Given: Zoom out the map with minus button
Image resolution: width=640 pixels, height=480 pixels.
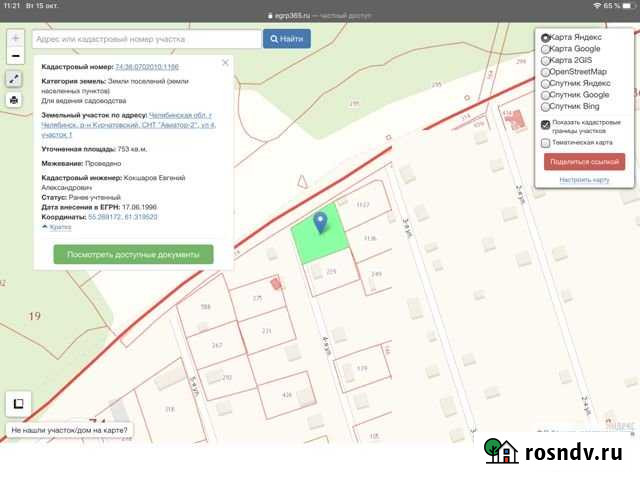Looking at the screenshot, I should point(16,56).
